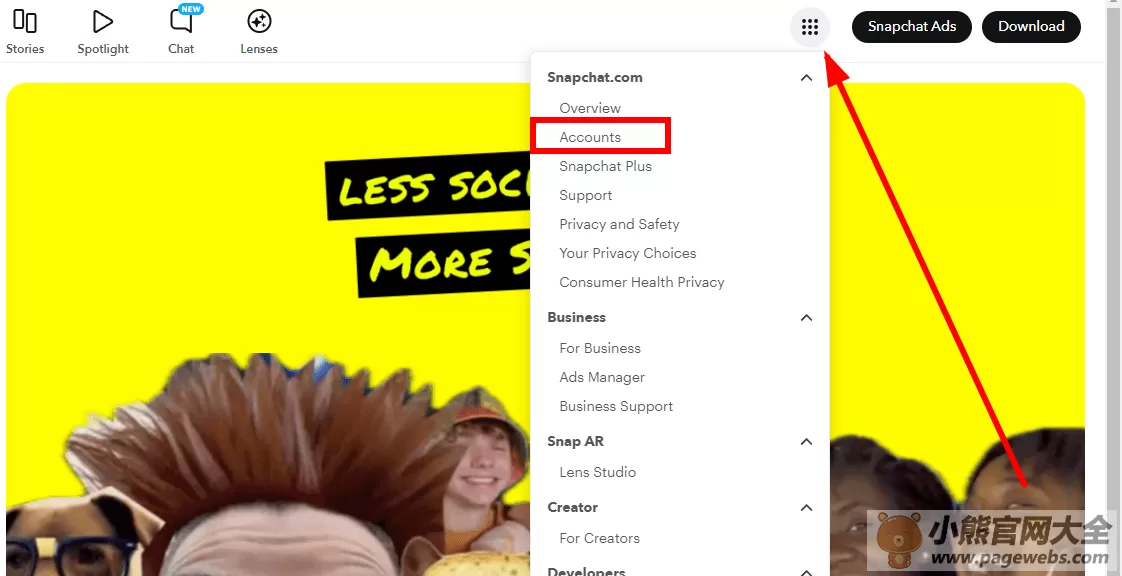Collapse the Snap AR section chevron
The width and height of the screenshot is (1122, 576).
[806, 441]
